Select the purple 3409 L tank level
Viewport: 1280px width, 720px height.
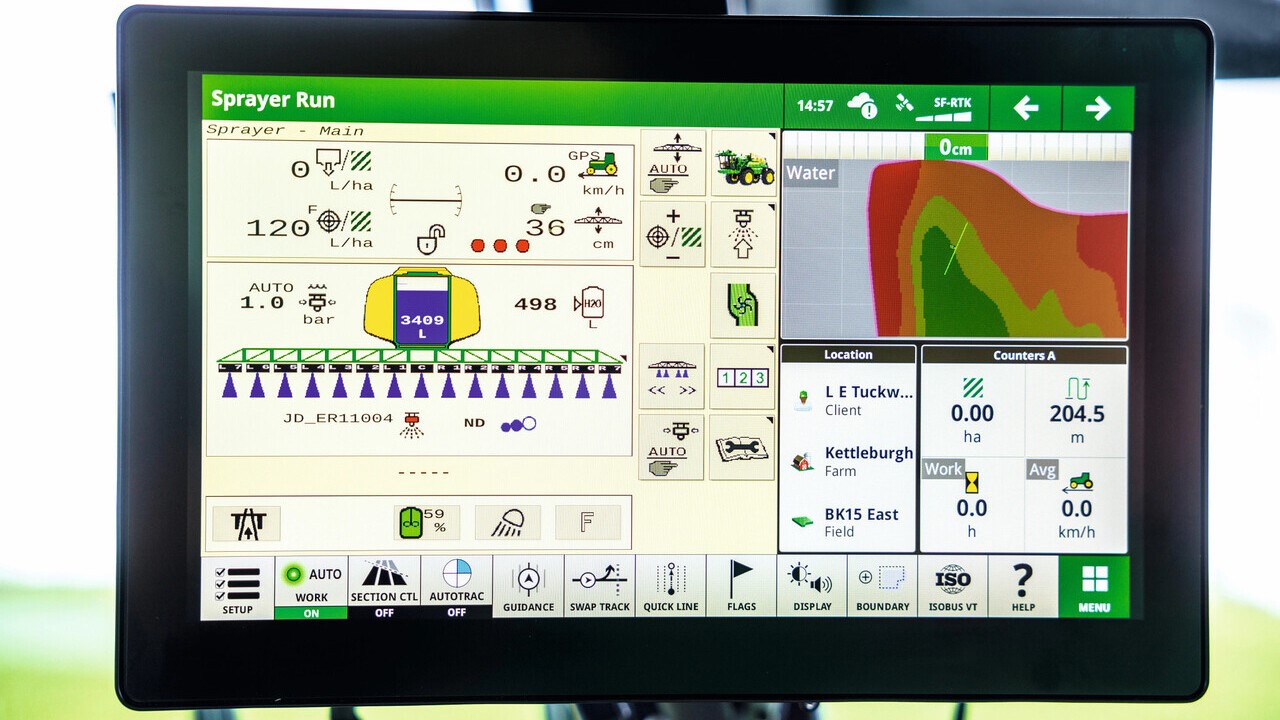tap(422, 311)
